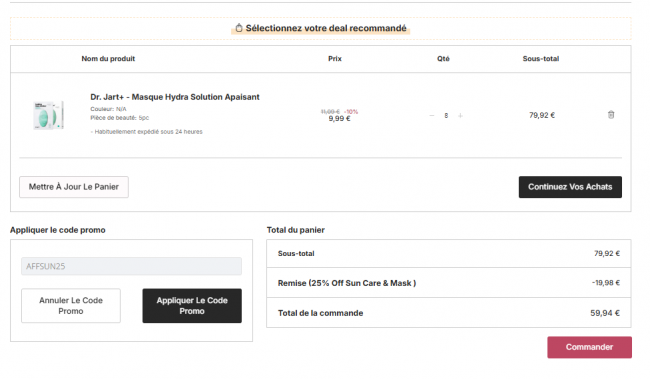Click the Qté column header
Image resolution: width=650 pixels, height=379 pixels.
(x=443, y=59)
